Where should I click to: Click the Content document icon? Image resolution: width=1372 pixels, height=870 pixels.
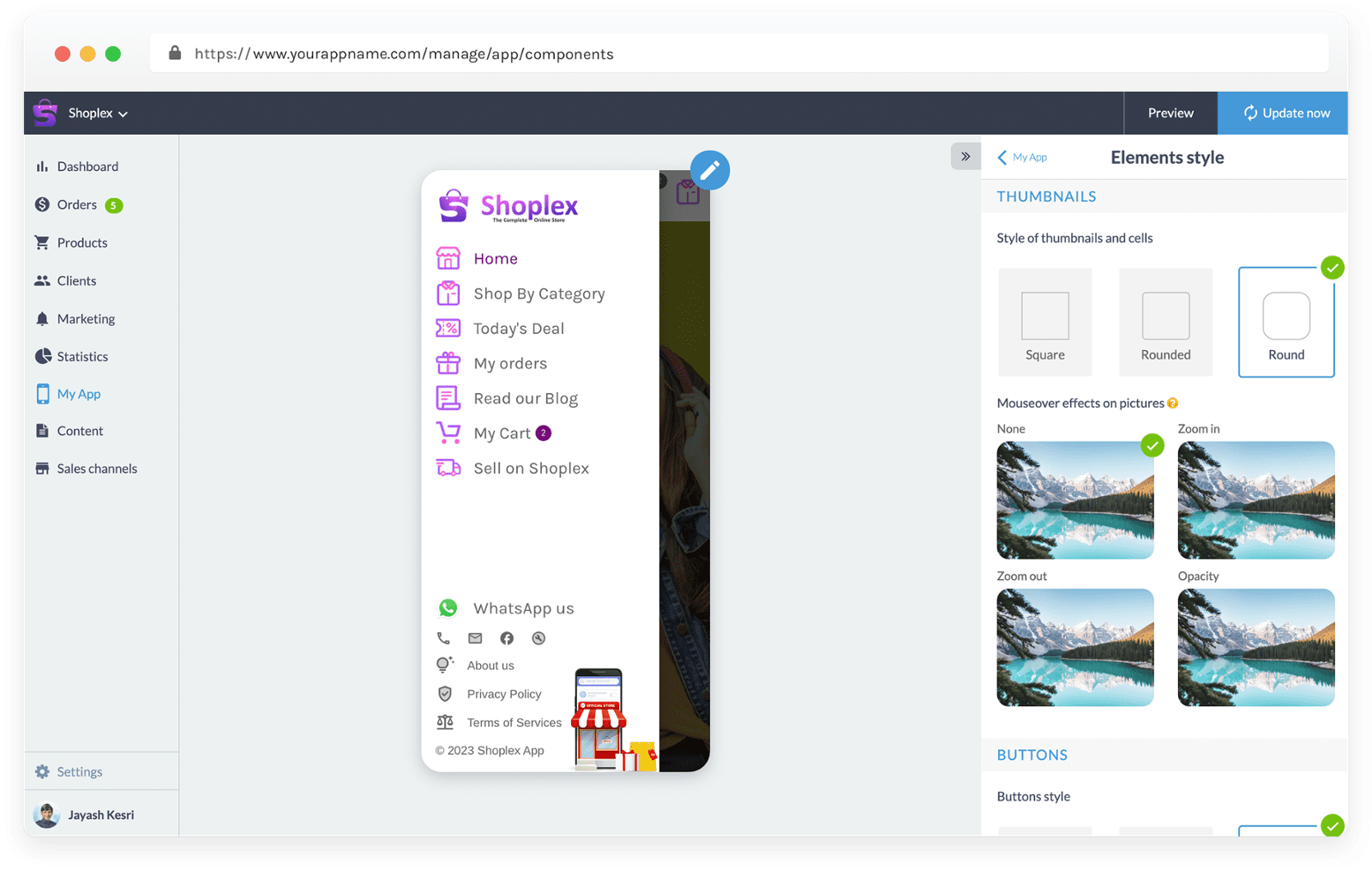click(x=42, y=431)
